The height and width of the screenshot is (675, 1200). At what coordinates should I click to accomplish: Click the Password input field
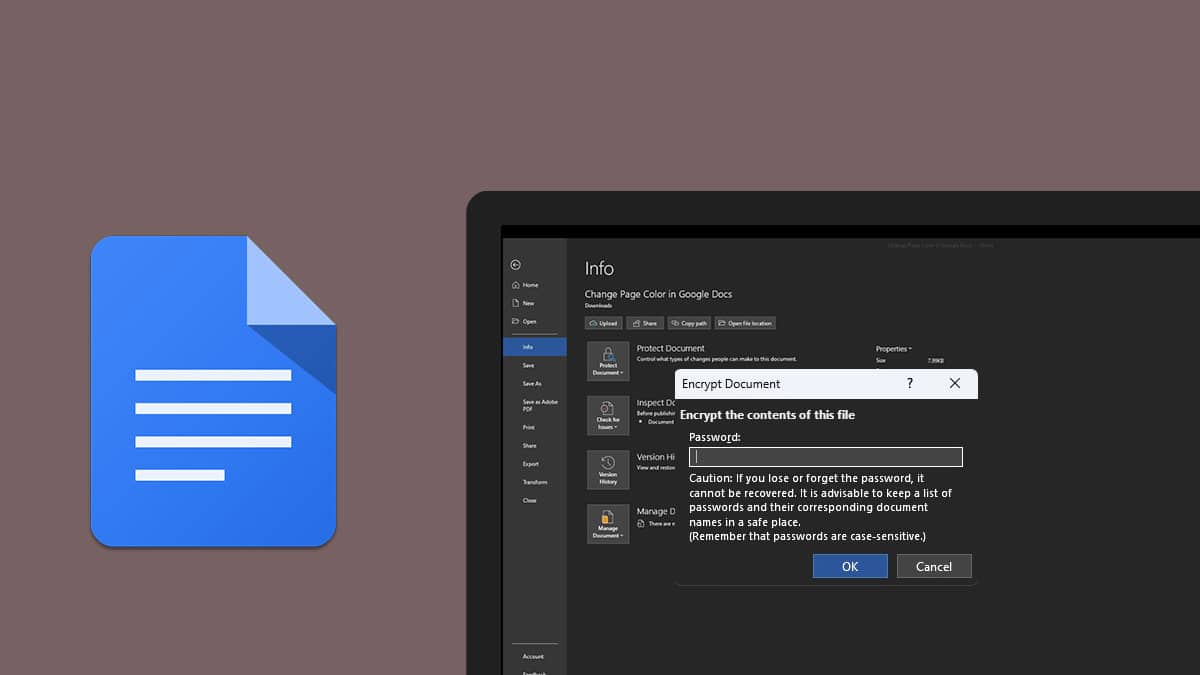(x=826, y=457)
